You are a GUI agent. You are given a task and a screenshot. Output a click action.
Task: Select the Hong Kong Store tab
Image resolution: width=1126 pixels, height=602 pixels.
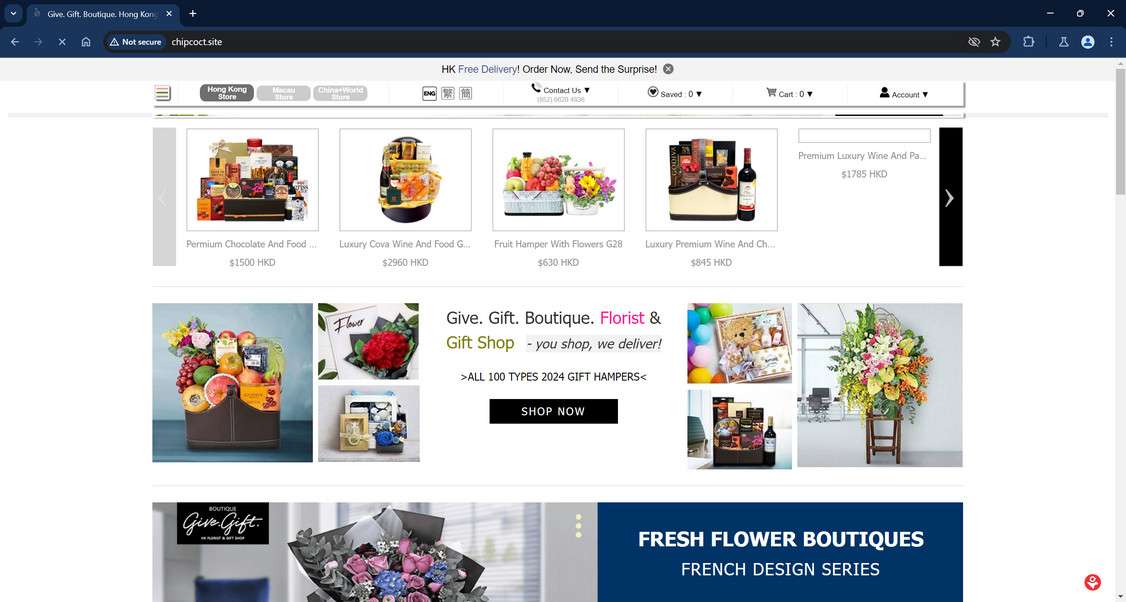tap(227, 92)
